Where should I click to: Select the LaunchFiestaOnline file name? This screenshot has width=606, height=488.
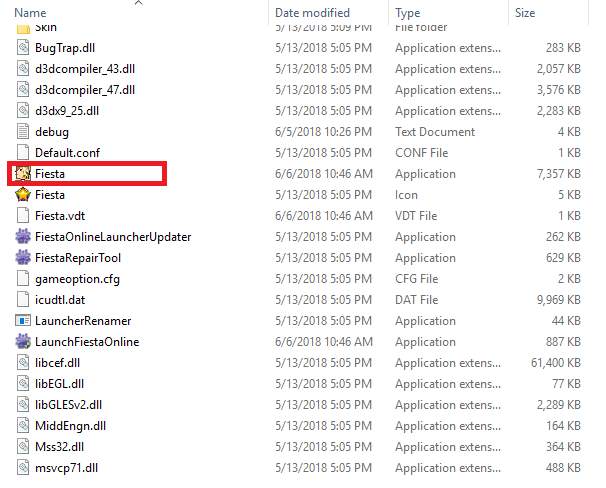pos(87,342)
